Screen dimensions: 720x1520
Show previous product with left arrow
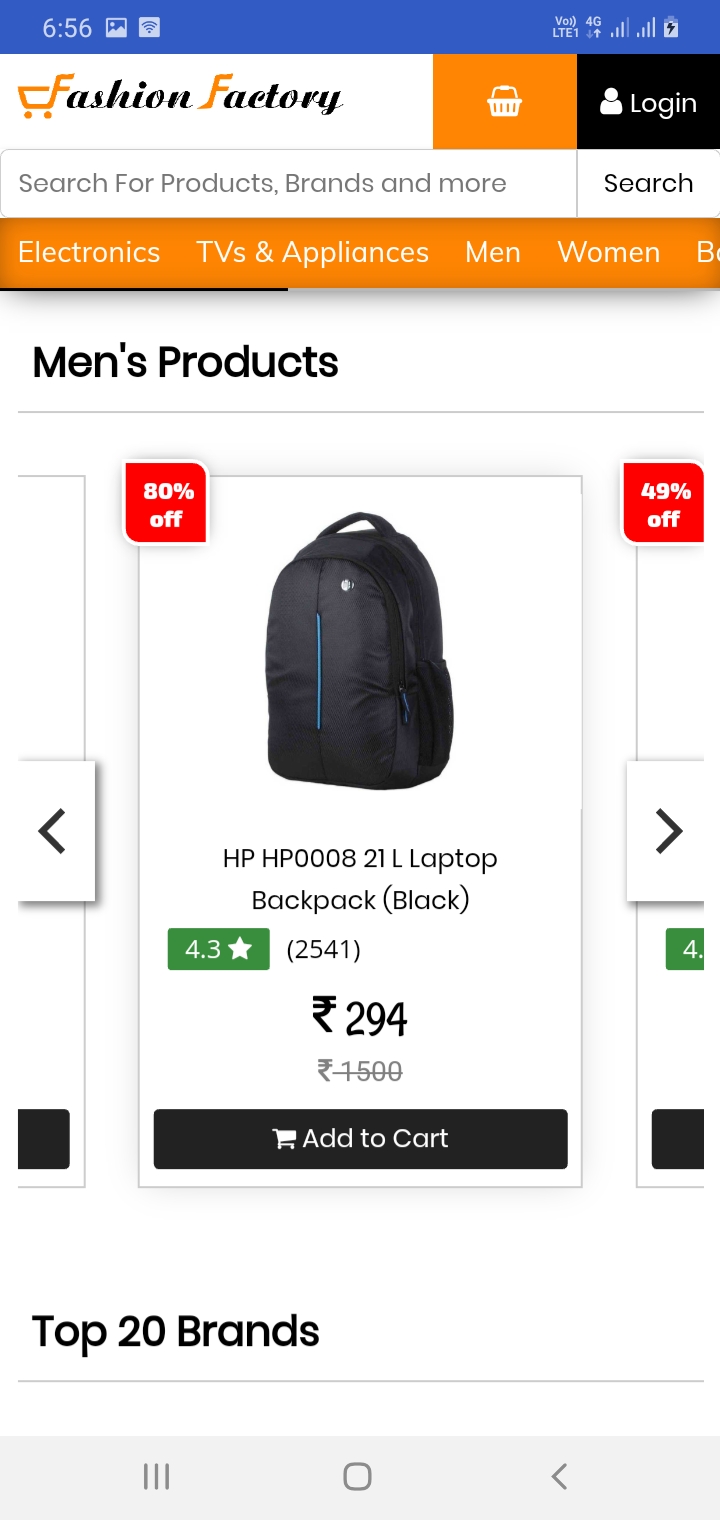point(54,831)
